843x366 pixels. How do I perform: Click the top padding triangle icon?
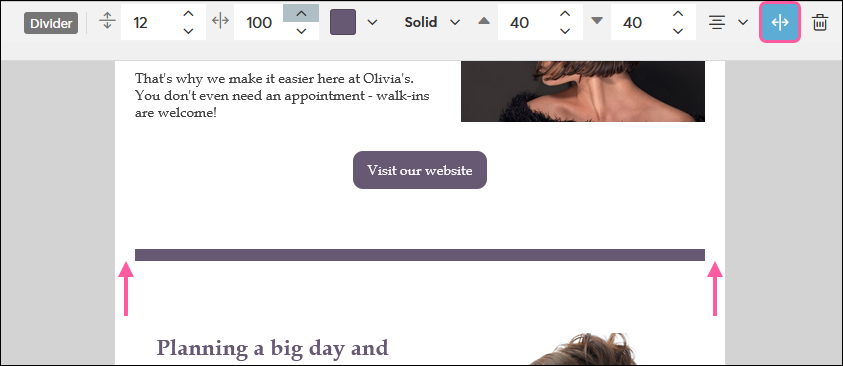[484, 21]
